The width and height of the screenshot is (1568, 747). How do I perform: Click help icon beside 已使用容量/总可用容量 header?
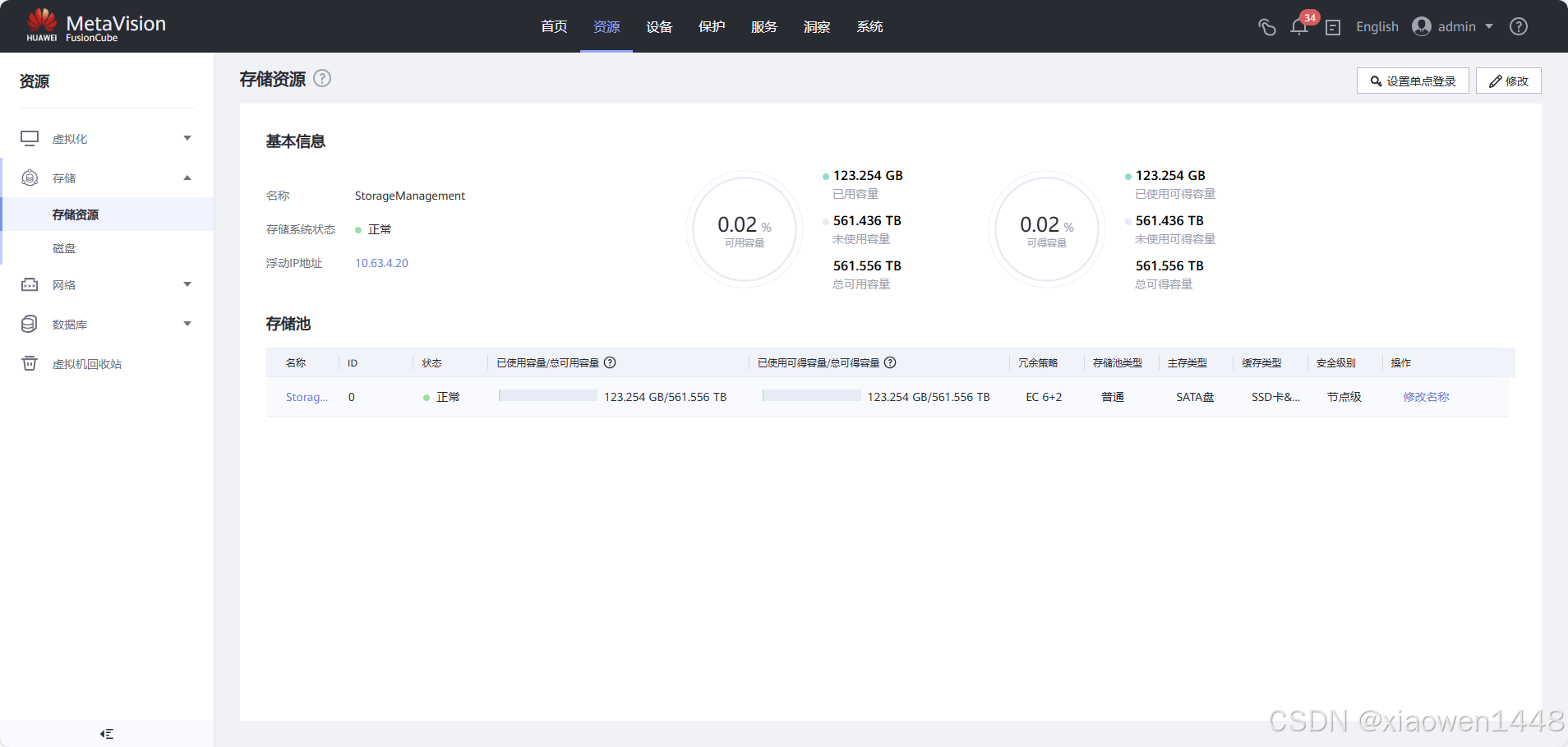pos(610,362)
